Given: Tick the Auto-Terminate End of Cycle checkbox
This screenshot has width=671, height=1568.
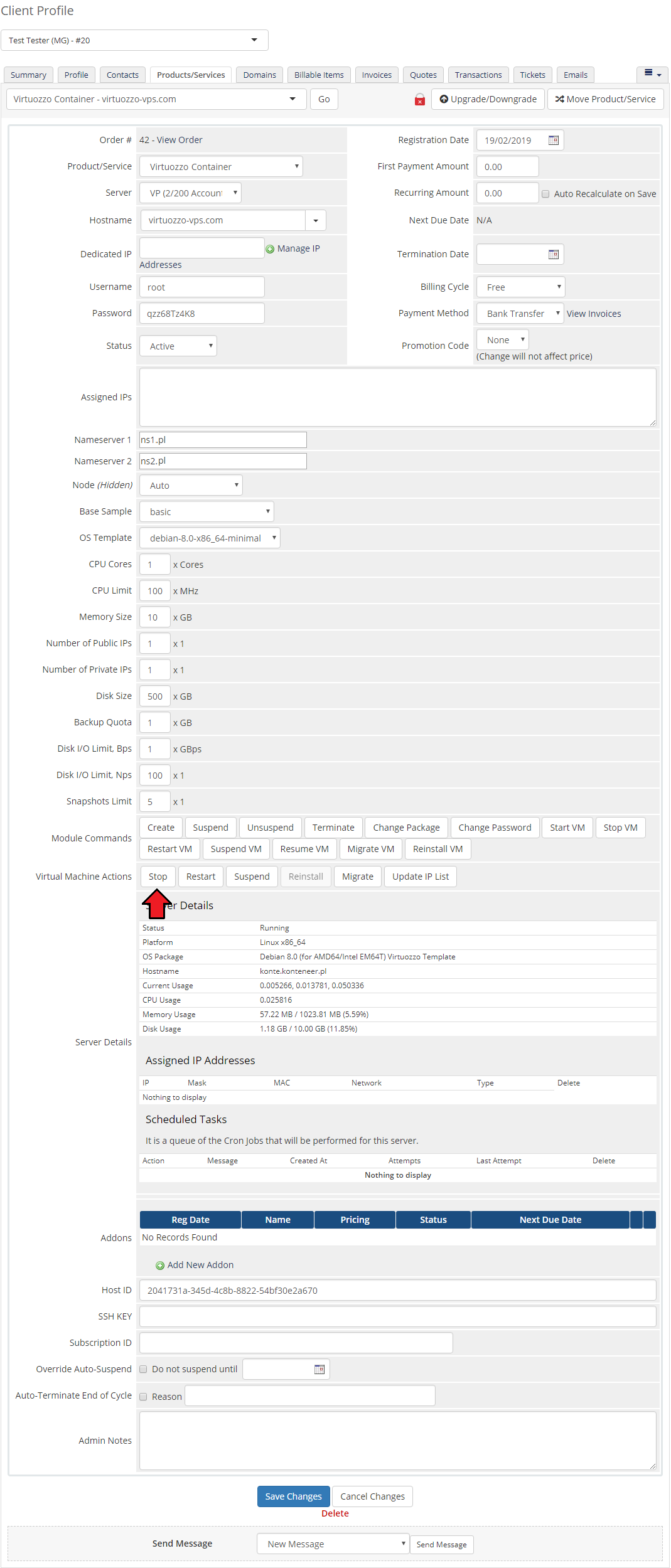Looking at the screenshot, I should coord(143,1397).
